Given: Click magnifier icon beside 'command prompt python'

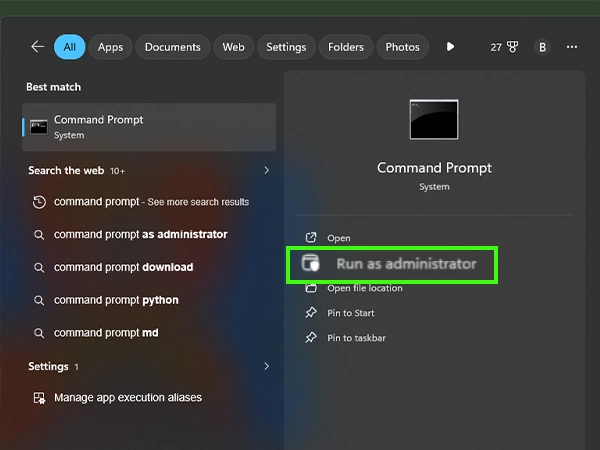Looking at the screenshot, I should (39, 300).
